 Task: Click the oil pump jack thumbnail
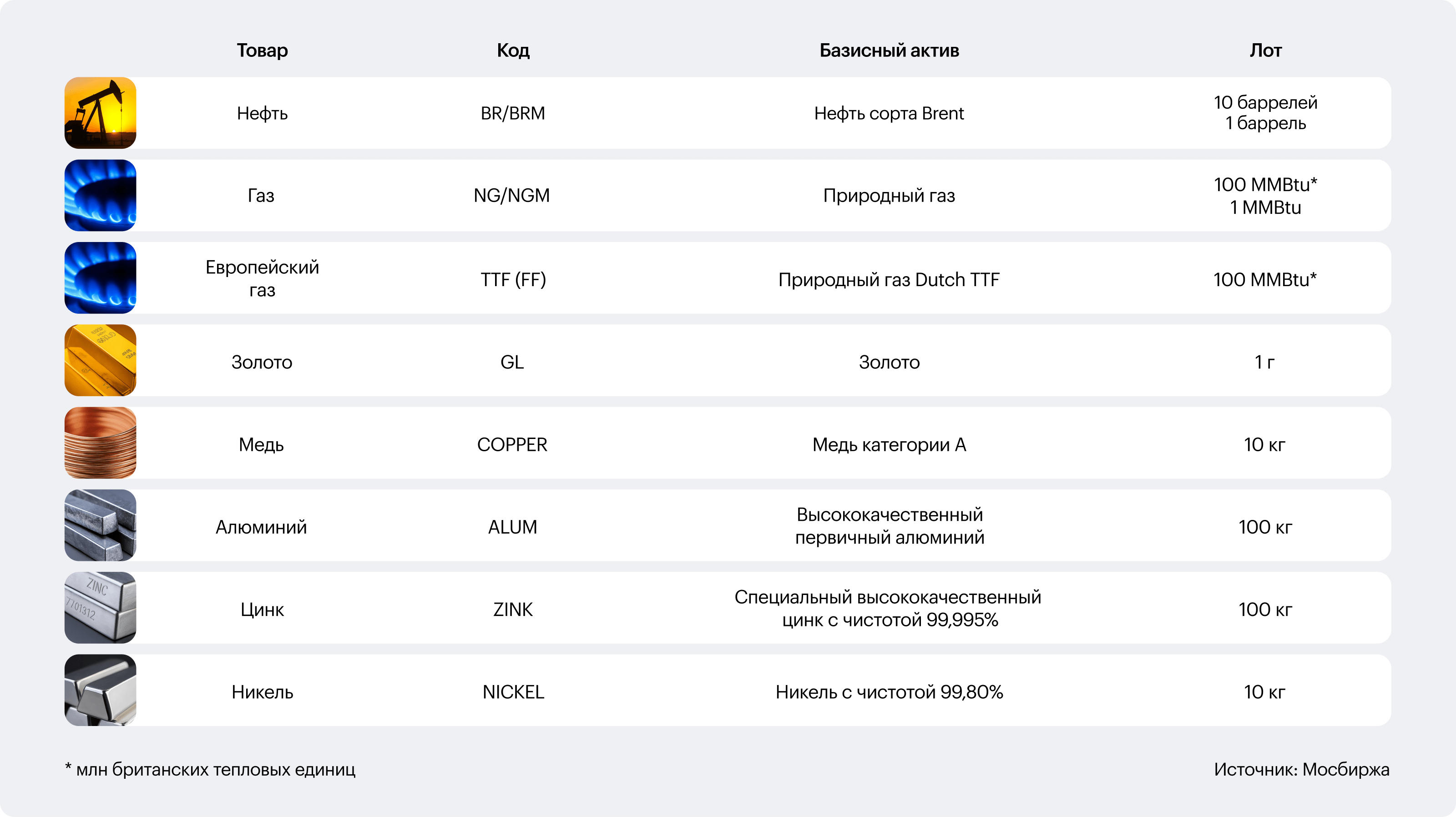[100, 113]
